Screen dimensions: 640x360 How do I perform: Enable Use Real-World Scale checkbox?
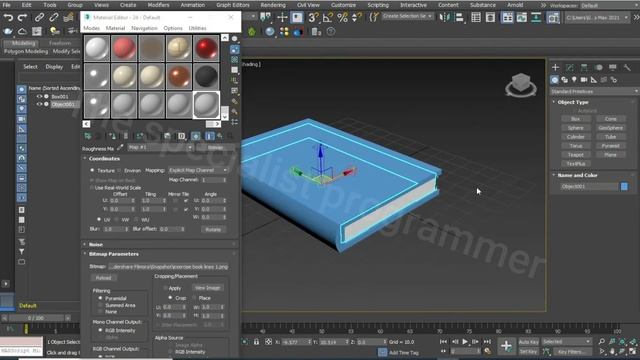coord(92,188)
